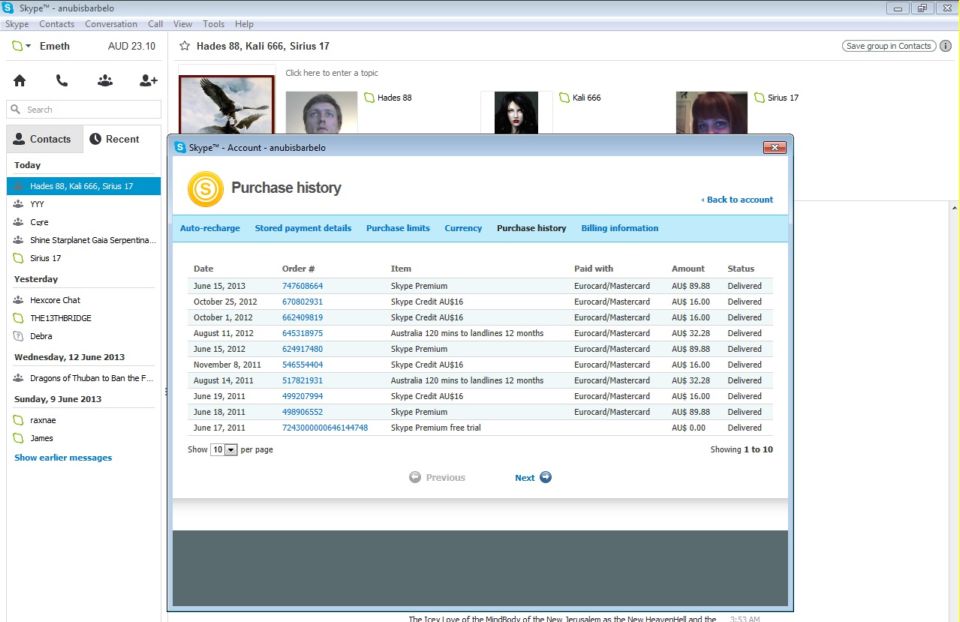
Task: Open order 662409819 details
Action: [302, 317]
